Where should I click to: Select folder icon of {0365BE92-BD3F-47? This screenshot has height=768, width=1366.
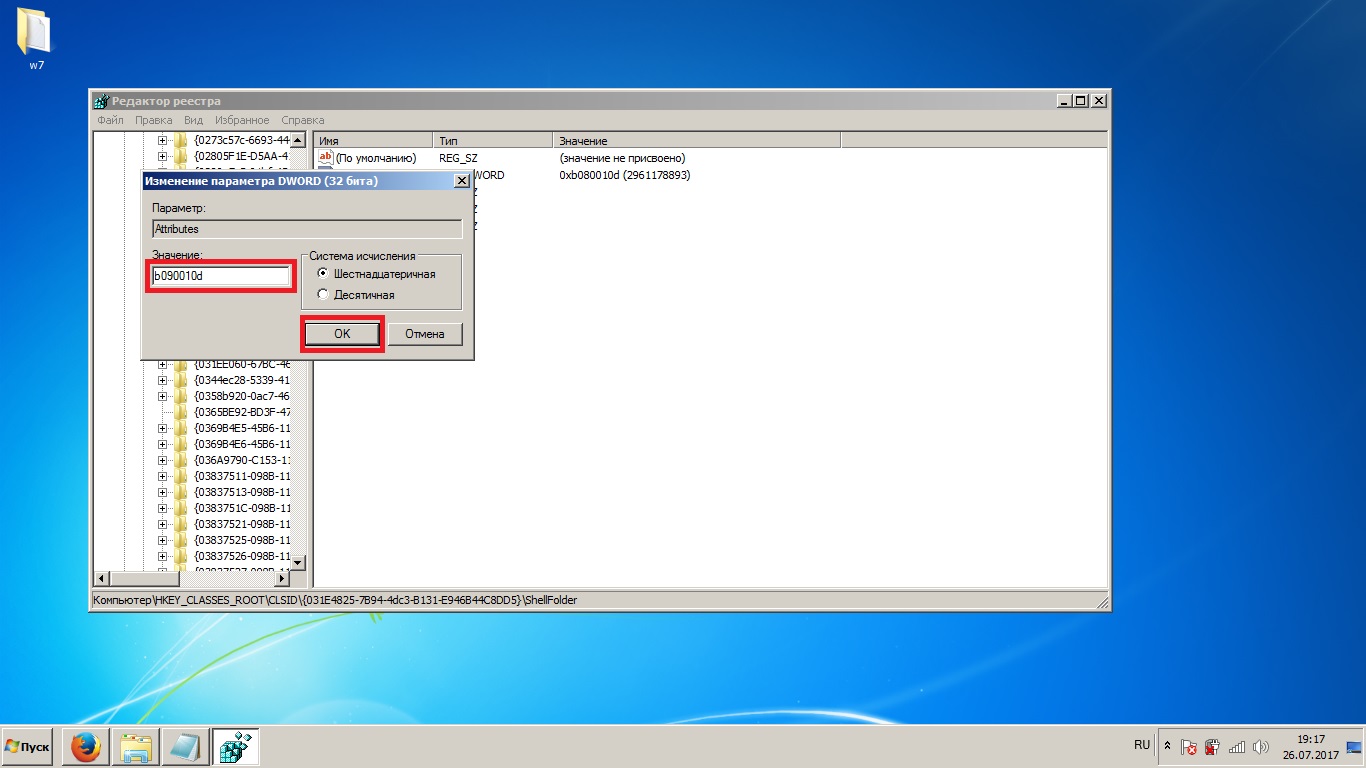[180, 412]
